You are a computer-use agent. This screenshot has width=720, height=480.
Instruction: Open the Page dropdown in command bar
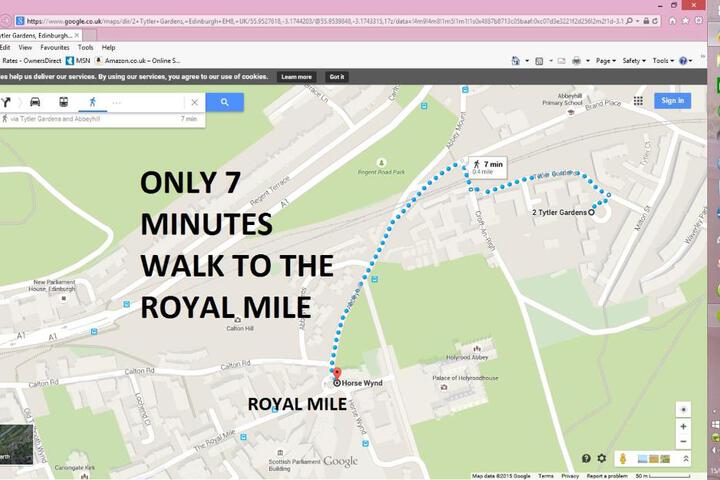pos(606,61)
